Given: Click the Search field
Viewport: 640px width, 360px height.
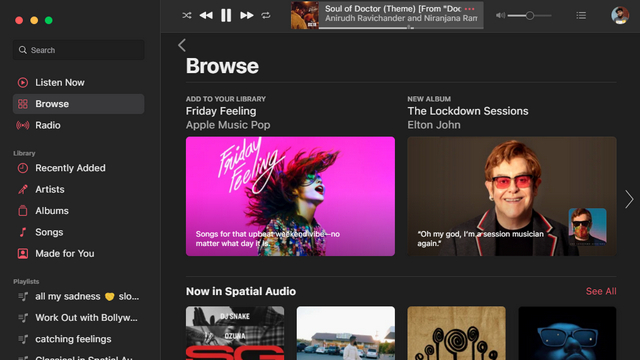Looking at the screenshot, I should click(x=78, y=50).
